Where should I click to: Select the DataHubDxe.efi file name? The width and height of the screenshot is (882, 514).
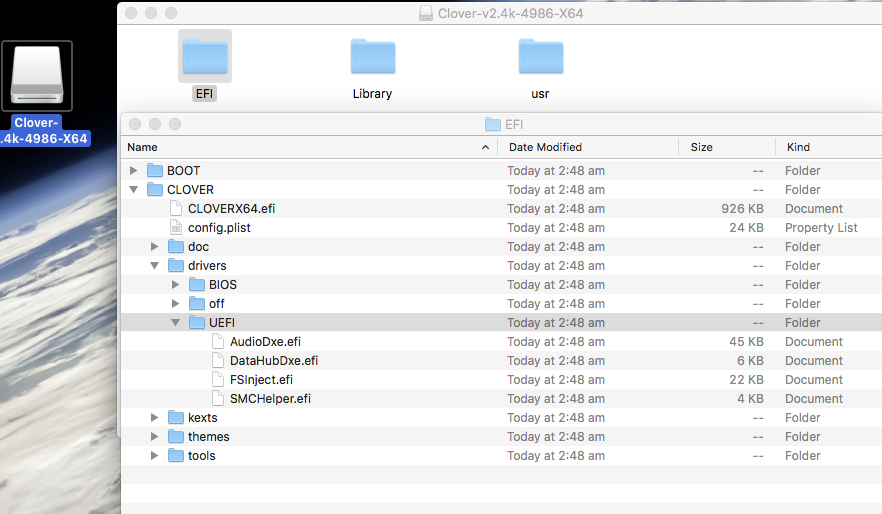point(274,360)
